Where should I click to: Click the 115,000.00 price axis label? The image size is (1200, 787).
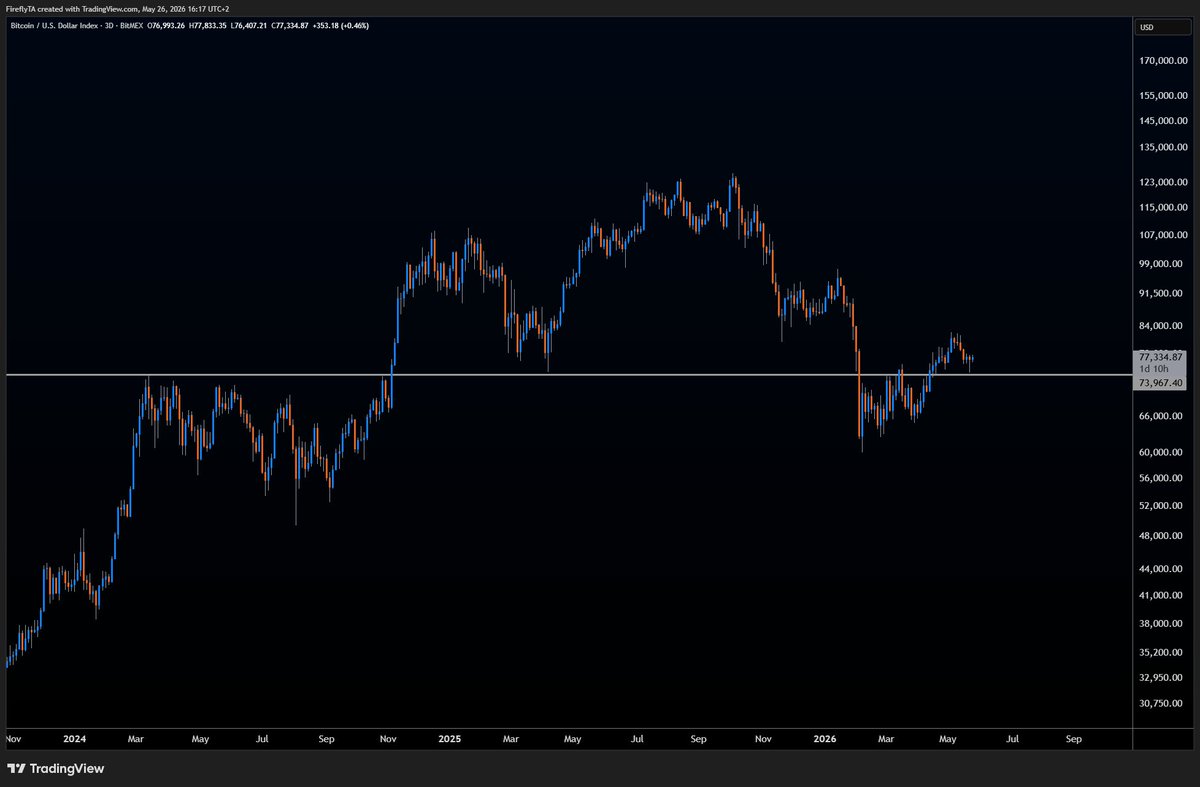pyautogui.click(x=1163, y=207)
